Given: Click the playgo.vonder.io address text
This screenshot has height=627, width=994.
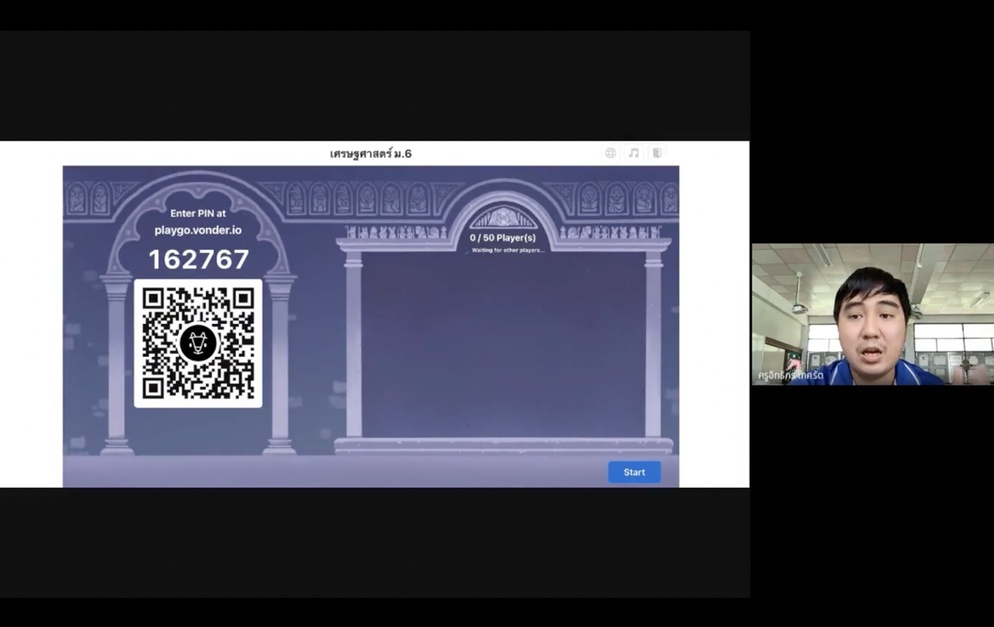Looking at the screenshot, I should (x=198, y=230).
